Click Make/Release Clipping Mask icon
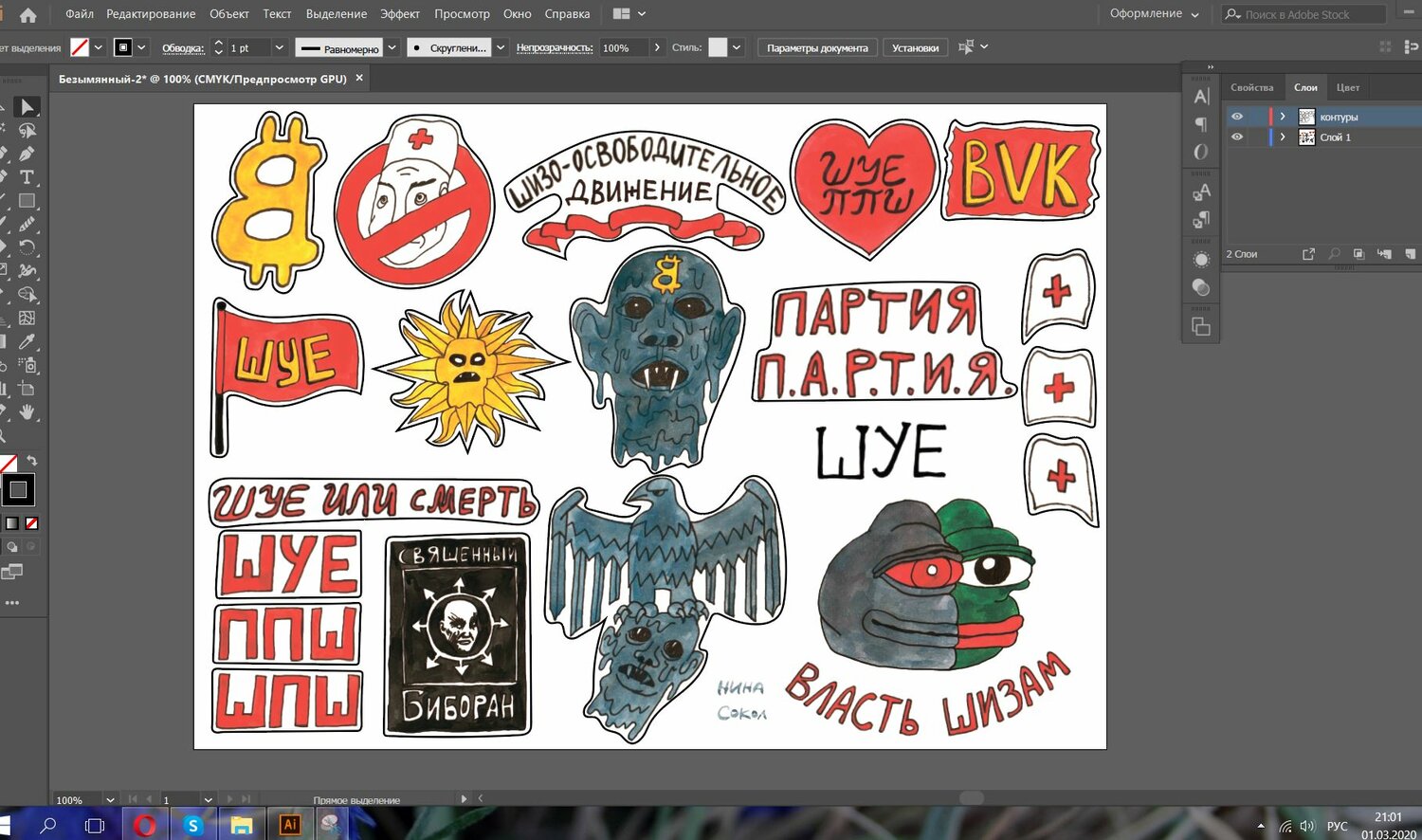This screenshot has height=840, width=1422. (1358, 254)
